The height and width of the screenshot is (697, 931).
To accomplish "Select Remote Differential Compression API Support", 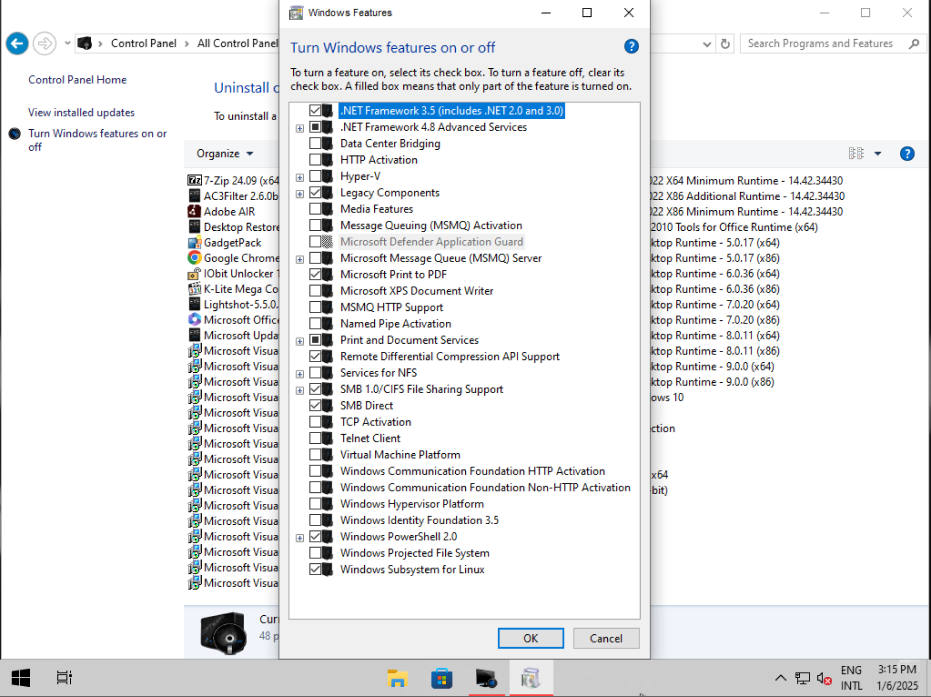I will coord(450,356).
